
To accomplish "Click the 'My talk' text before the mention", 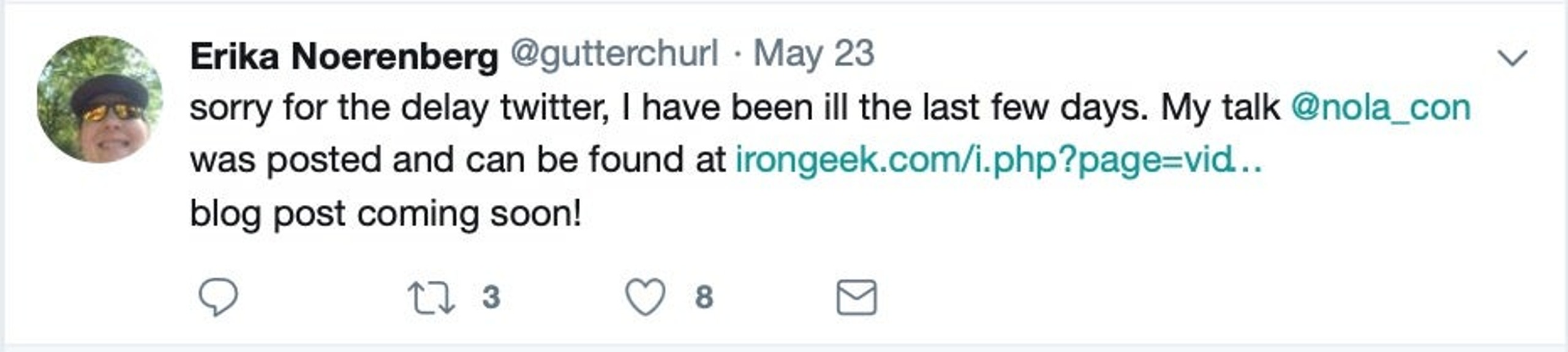I will [1220, 108].
